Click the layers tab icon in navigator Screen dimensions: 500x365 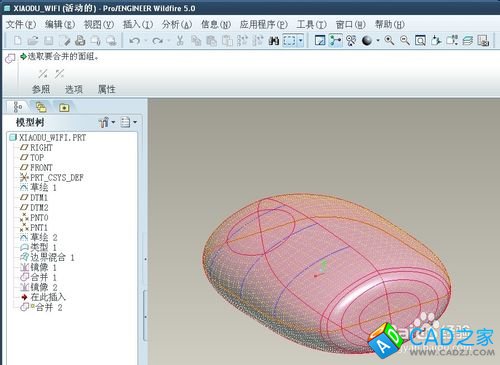[41, 107]
